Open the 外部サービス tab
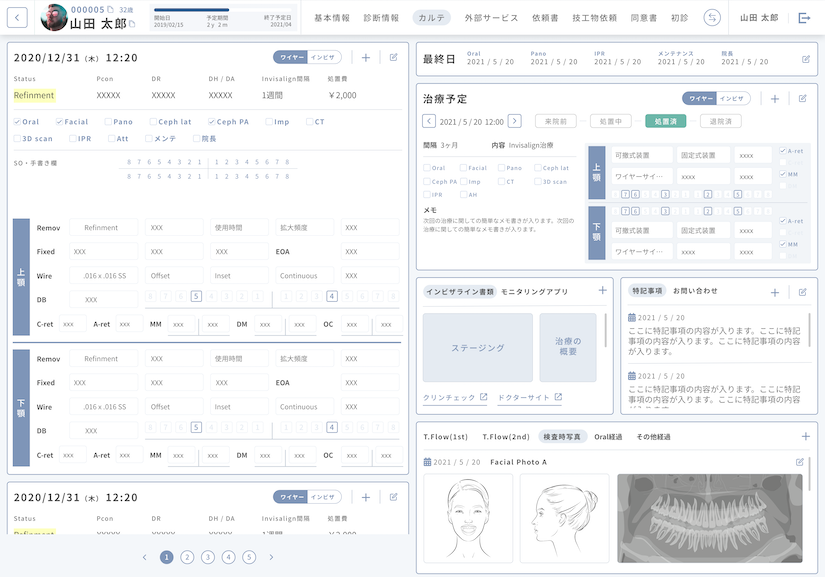 [x=491, y=18]
